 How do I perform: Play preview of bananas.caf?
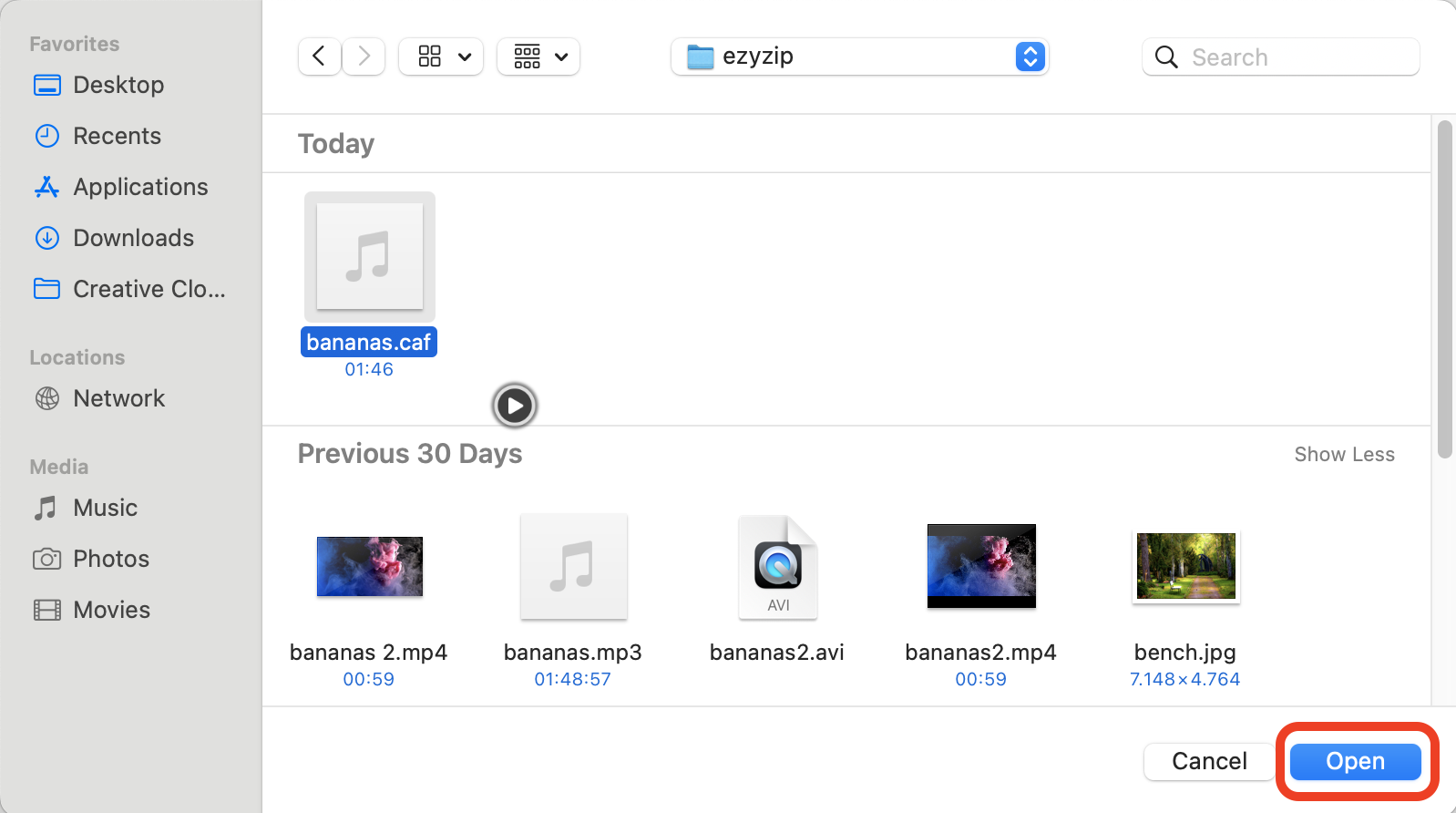click(515, 406)
